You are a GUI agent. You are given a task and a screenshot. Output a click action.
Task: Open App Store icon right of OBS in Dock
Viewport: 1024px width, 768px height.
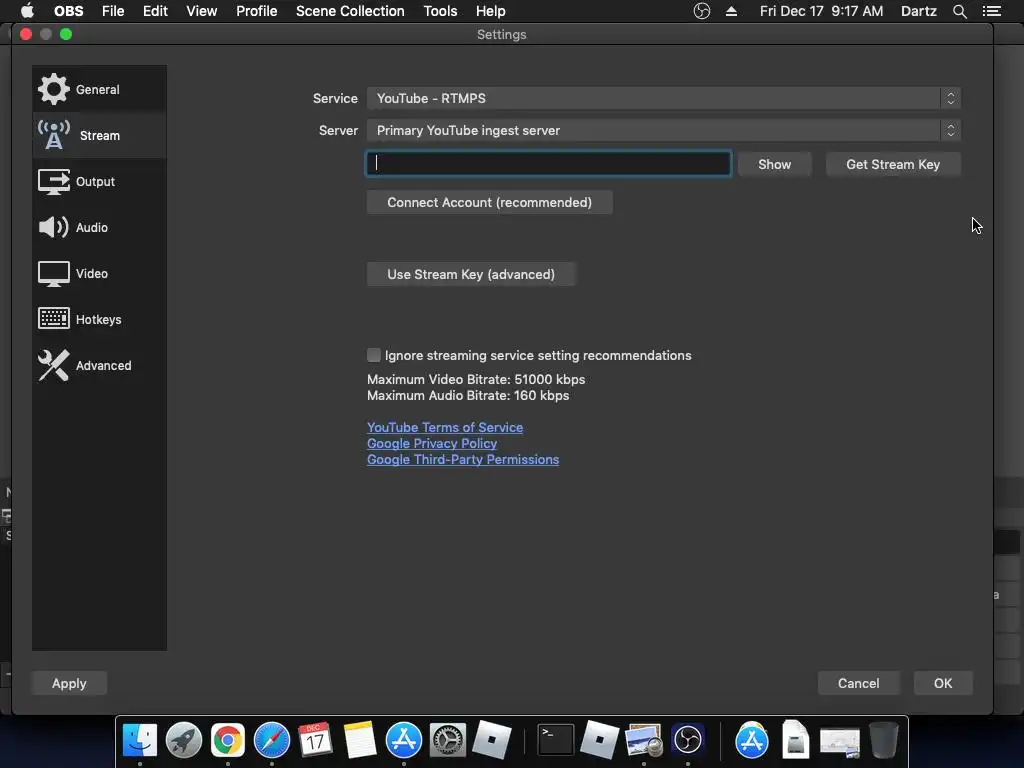click(x=752, y=740)
